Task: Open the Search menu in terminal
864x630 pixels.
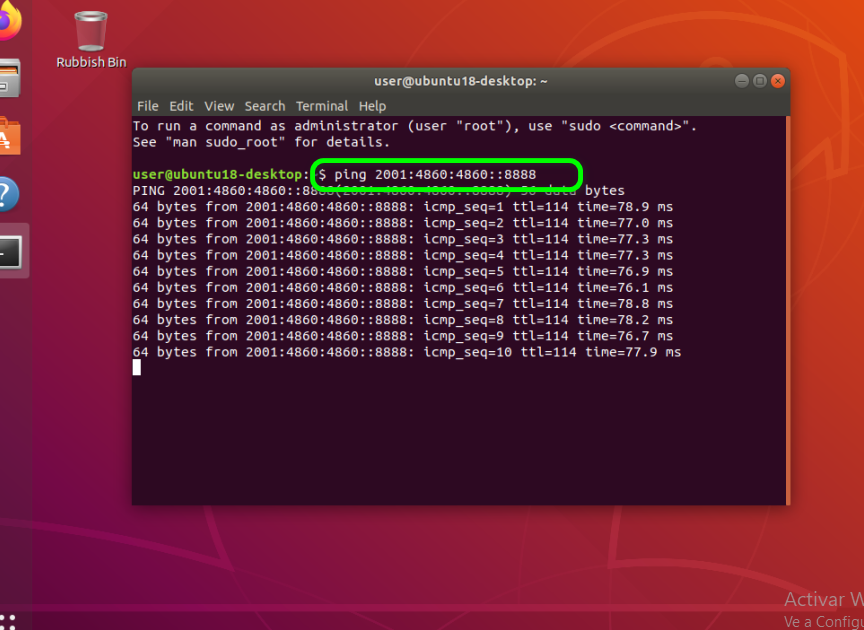Action: click(265, 106)
